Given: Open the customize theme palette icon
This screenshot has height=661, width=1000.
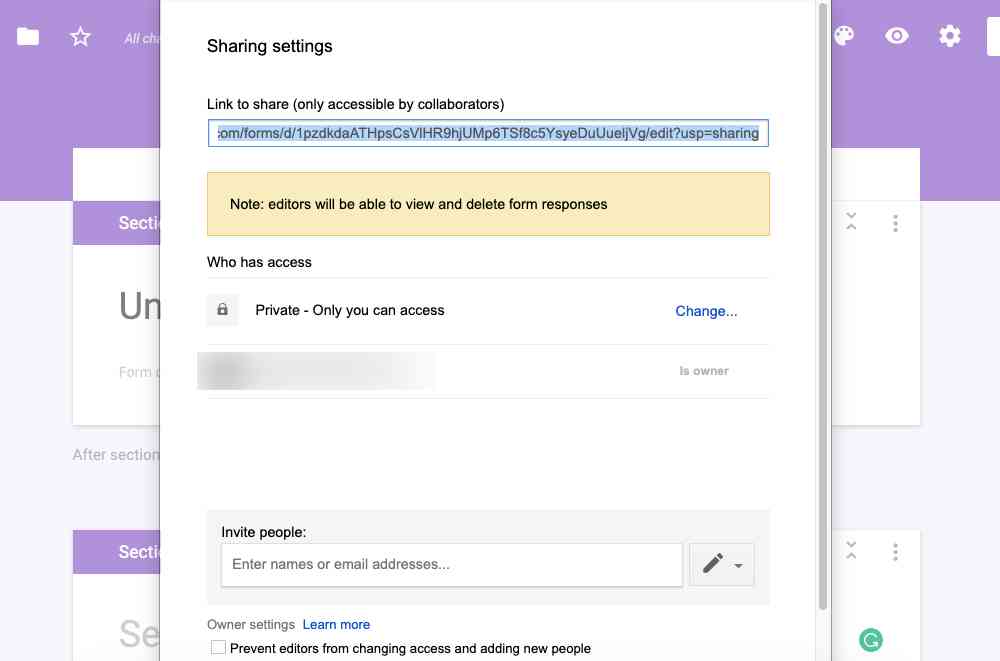Looking at the screenshot, I should coord(845,35).
